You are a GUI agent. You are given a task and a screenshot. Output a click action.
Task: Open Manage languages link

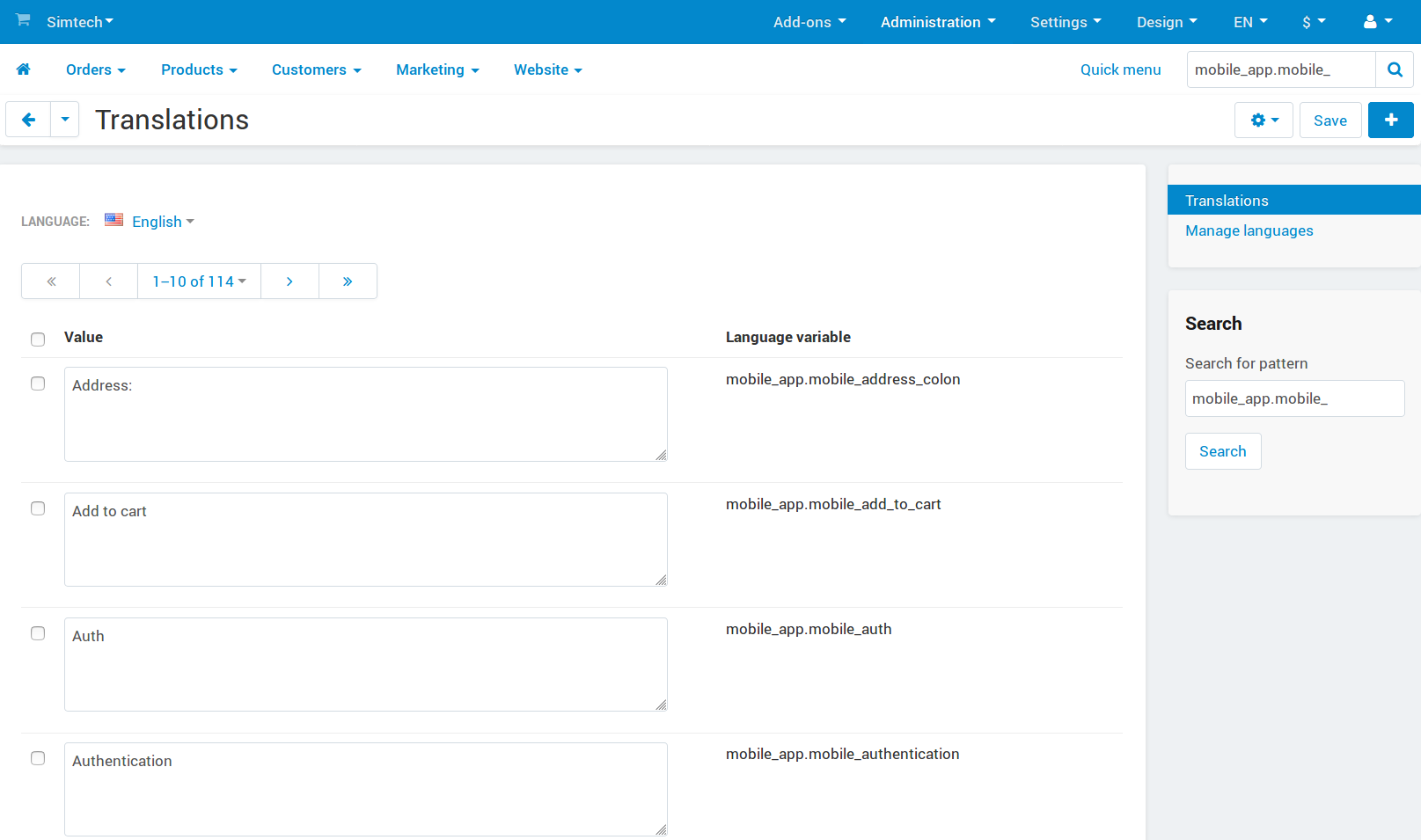click(x=1249, y=230)
